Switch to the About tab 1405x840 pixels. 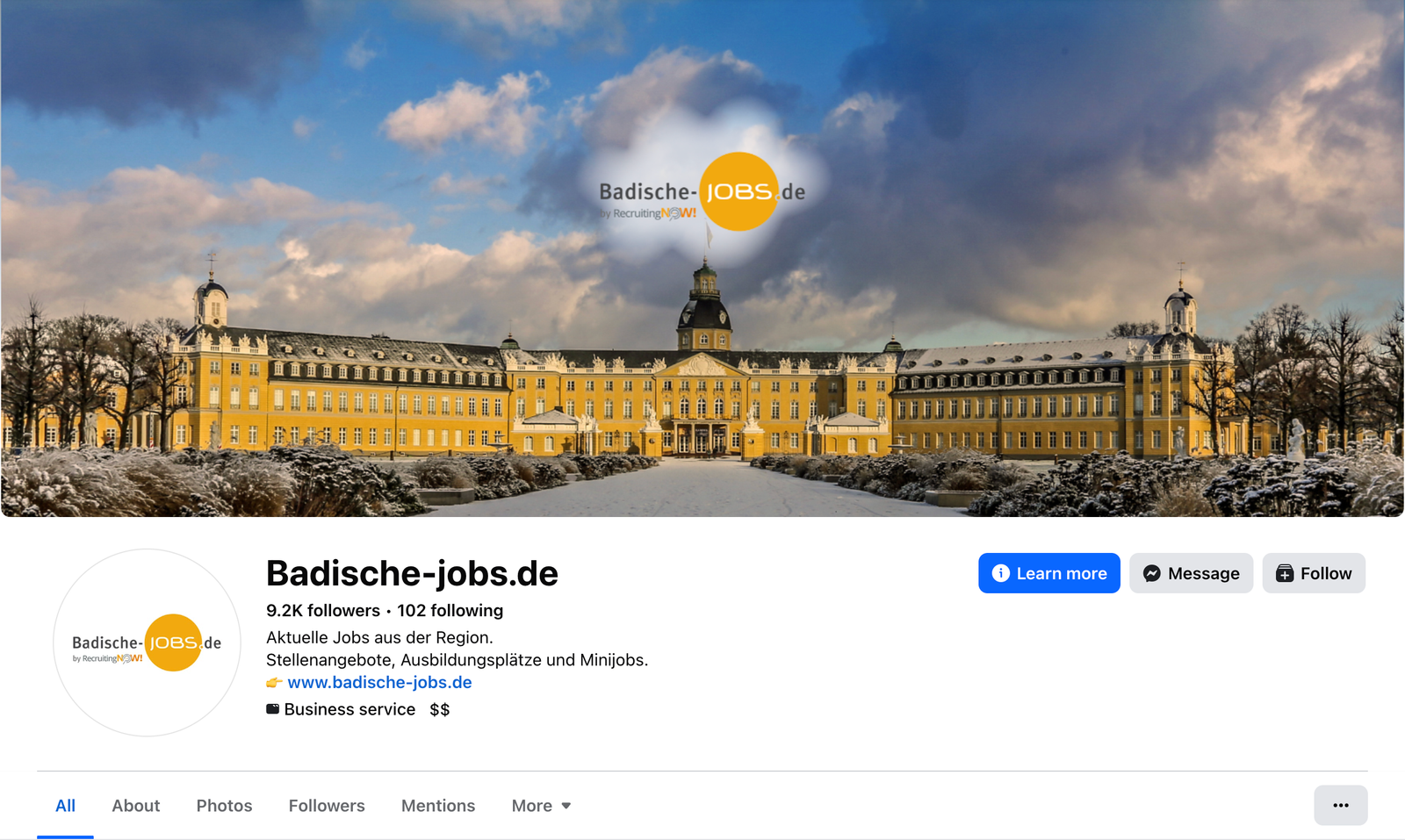[136, 806]
